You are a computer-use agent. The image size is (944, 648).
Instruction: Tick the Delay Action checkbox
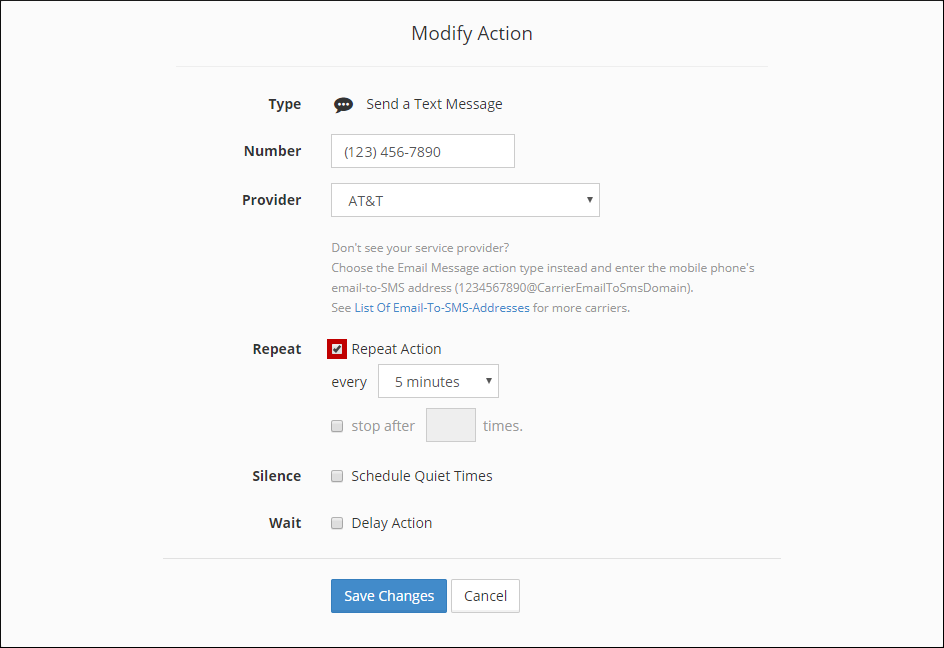[x=337, y=523]
